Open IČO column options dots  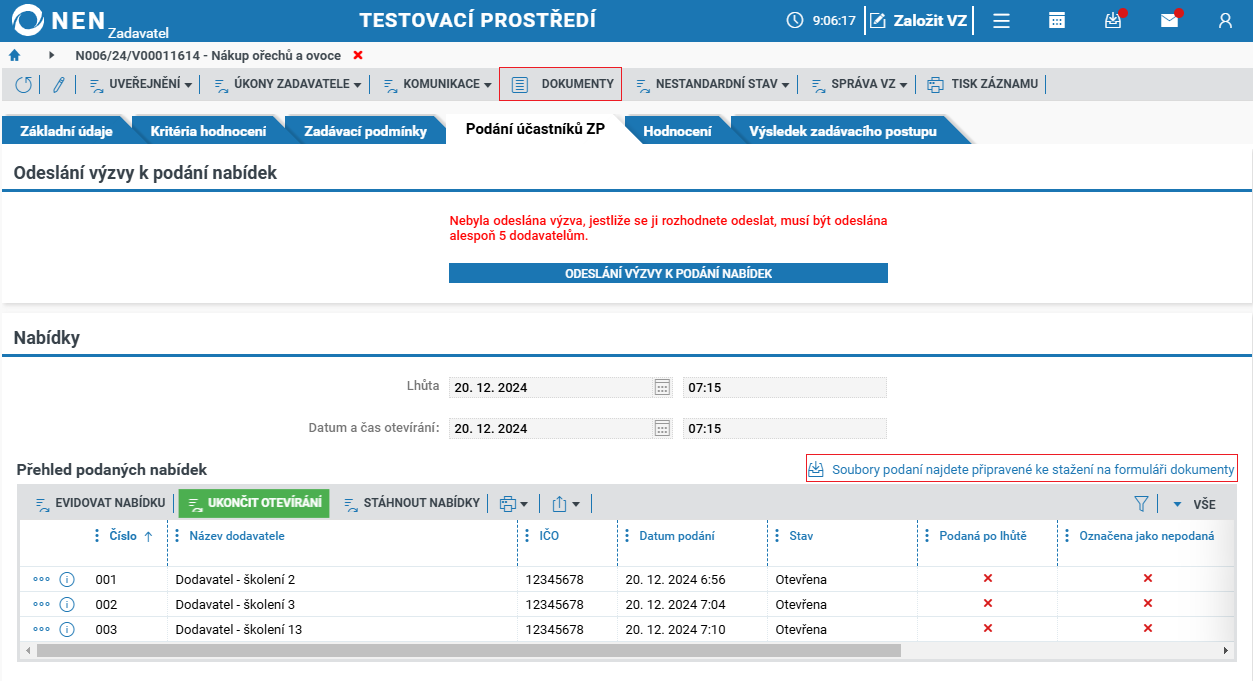tap(527, 536)
